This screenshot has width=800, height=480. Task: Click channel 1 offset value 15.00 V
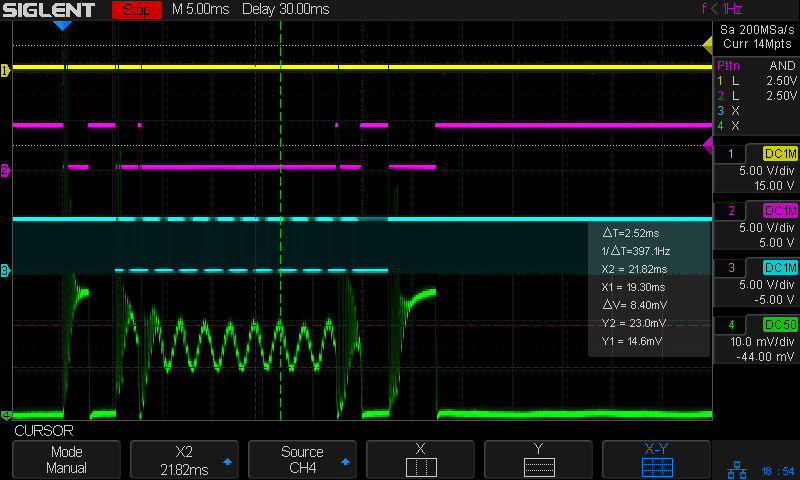click(774, 186)
